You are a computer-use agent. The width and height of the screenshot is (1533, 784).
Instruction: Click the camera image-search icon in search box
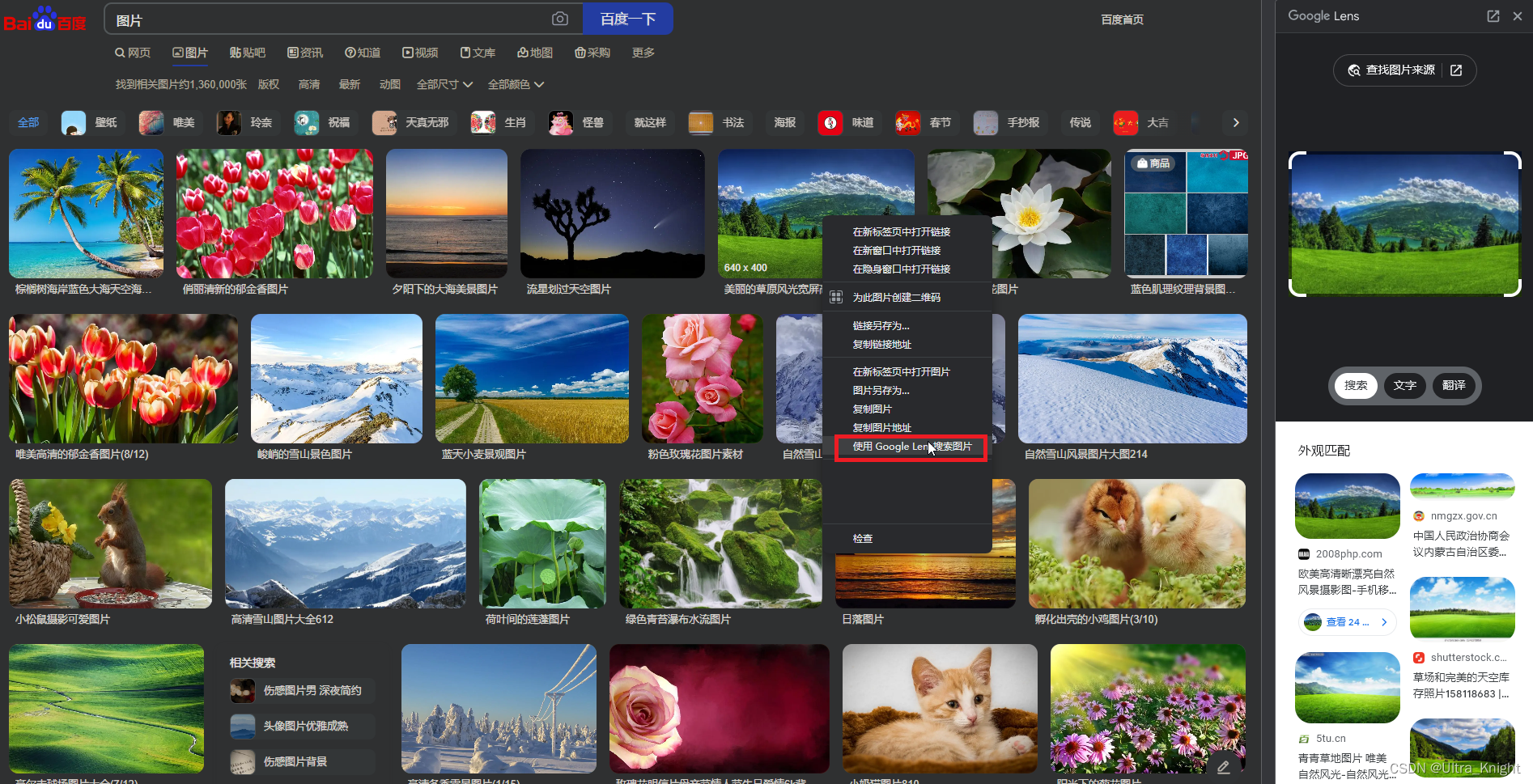click(560, 19)
